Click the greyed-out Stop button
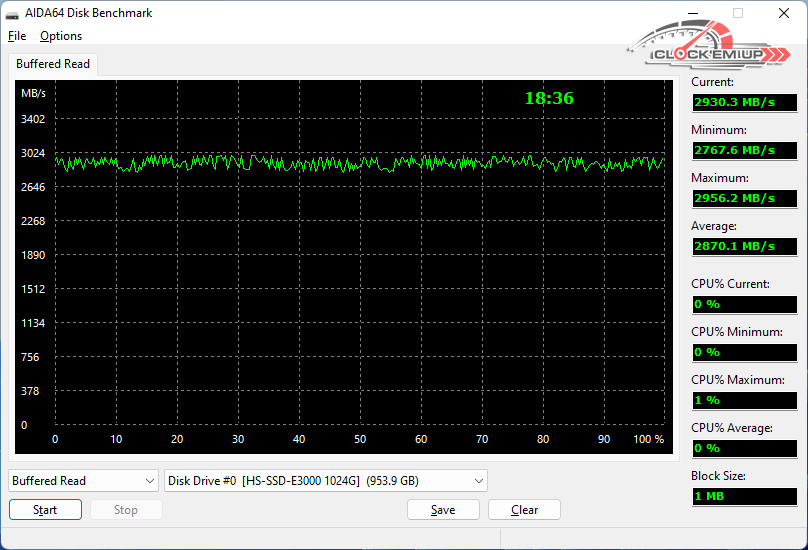 [126, 510]
